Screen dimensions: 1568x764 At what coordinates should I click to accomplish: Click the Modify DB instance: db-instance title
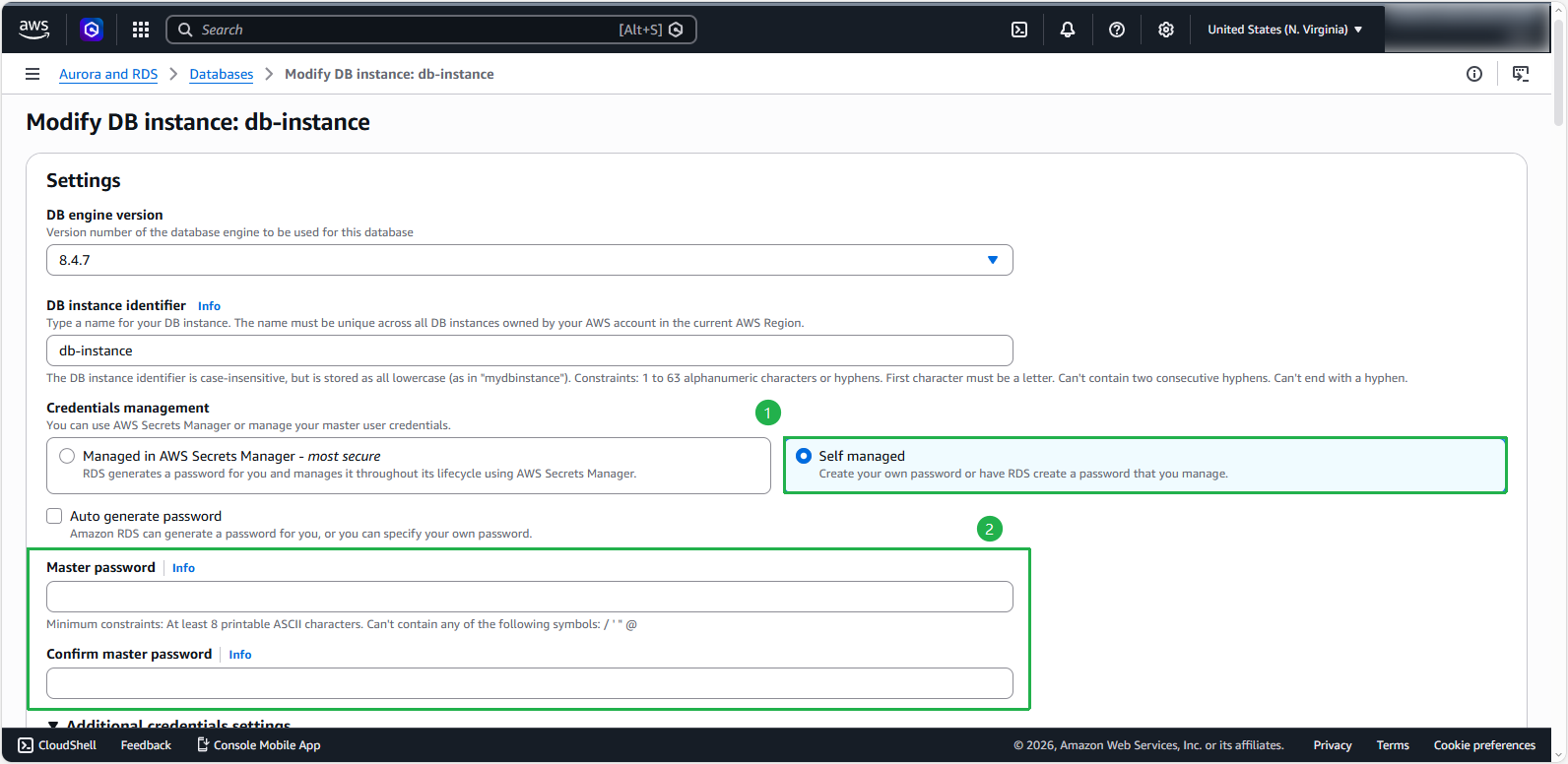click(198, 122)
